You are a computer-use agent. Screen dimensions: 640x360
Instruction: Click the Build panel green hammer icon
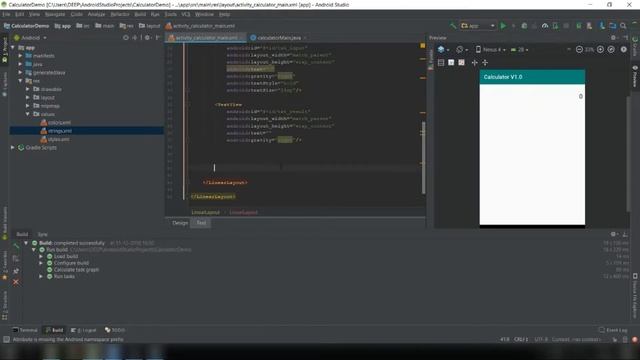[x=16, y=246]
